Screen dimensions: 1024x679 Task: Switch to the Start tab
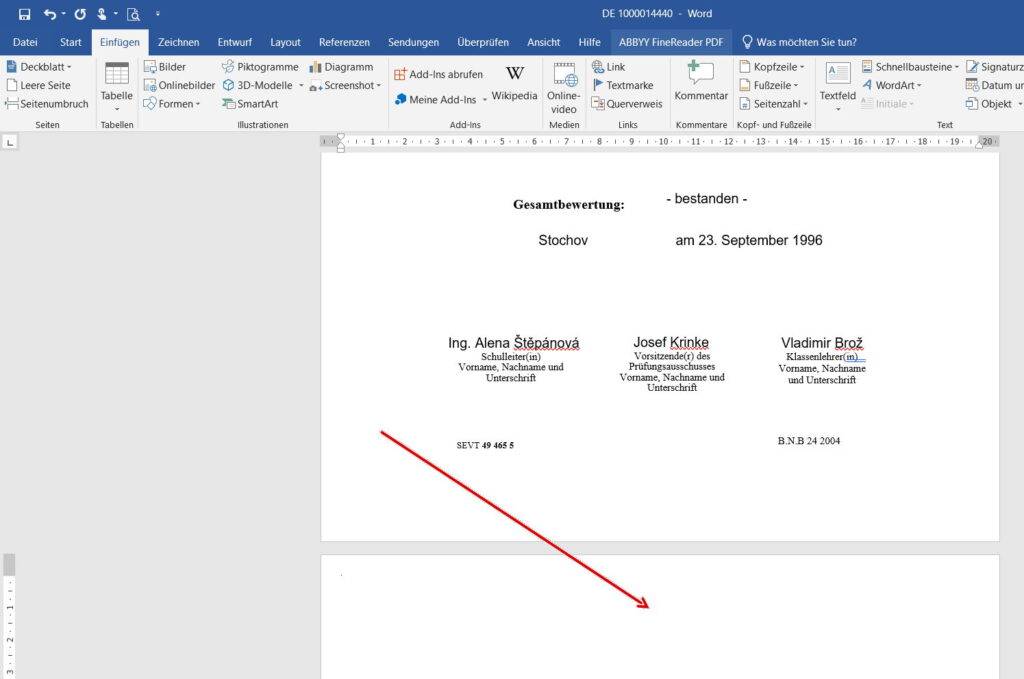(71, 42)
